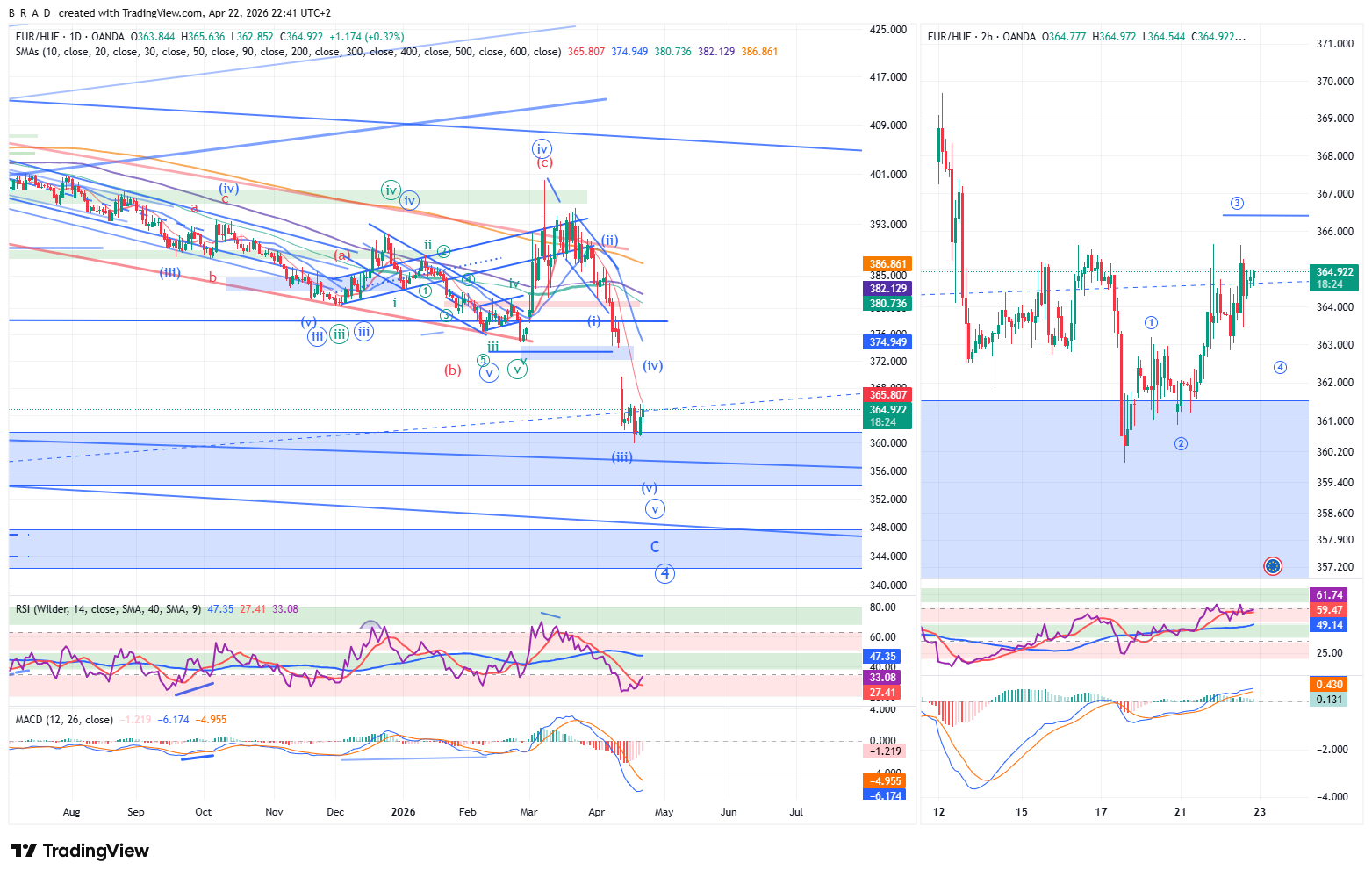Click the red (c) wave label

[544, 163]
